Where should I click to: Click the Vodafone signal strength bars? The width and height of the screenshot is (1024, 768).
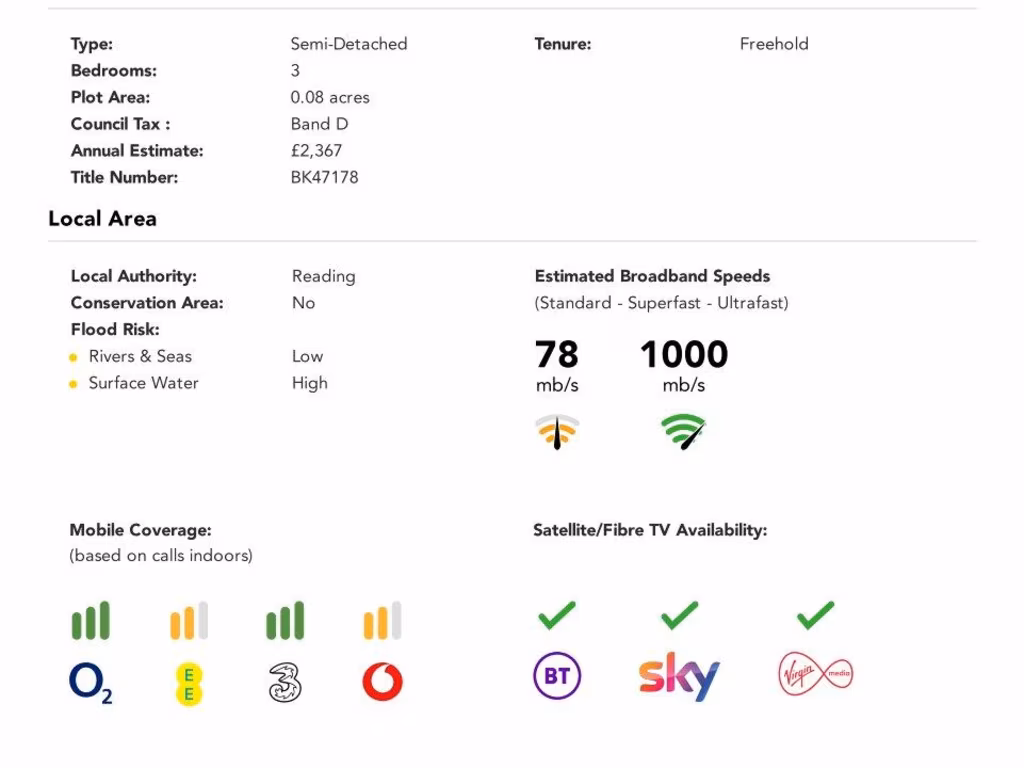[382, 621]
